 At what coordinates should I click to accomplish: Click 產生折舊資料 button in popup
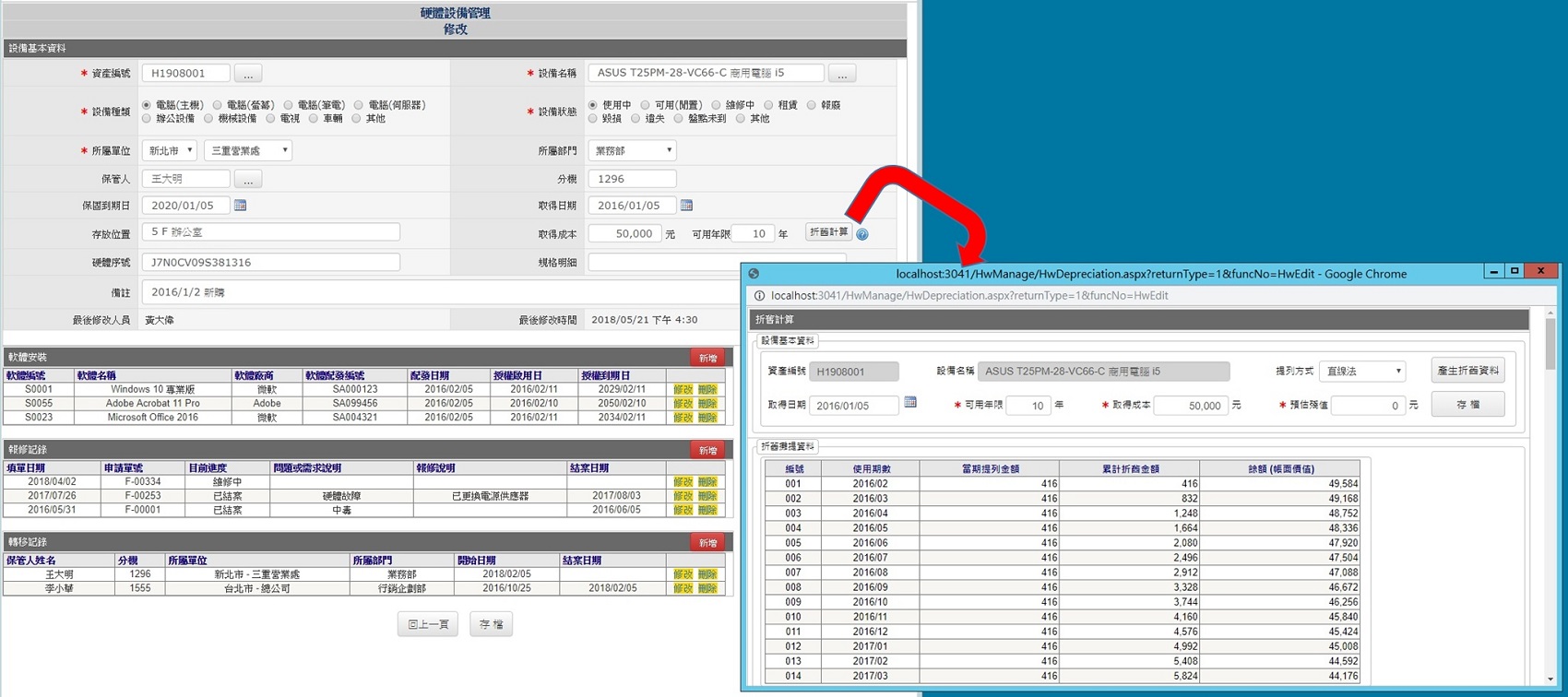(1468, 371)
